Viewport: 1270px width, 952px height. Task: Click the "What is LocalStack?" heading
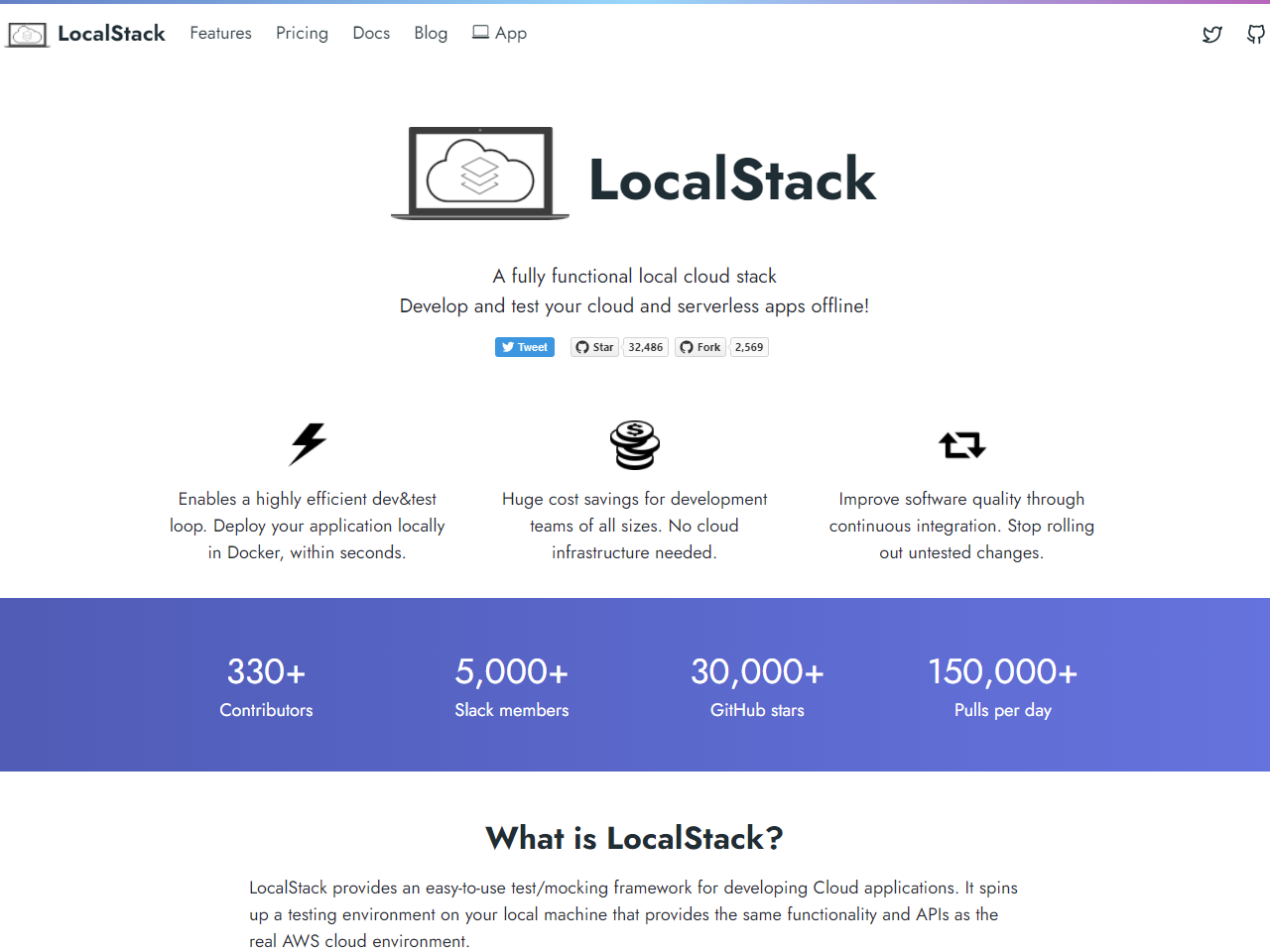(635, 838)
